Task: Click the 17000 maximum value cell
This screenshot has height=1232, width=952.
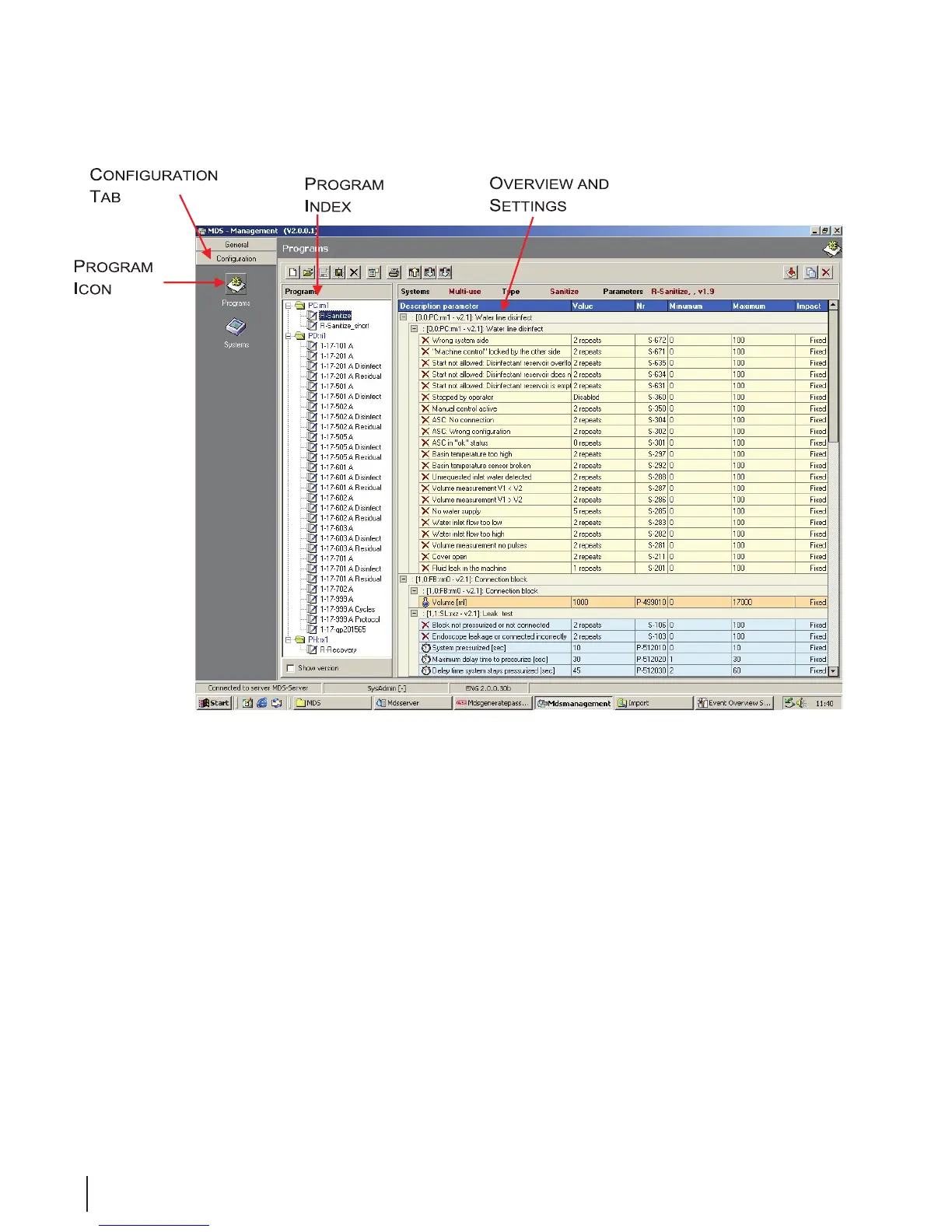Action: click(763, 602)
